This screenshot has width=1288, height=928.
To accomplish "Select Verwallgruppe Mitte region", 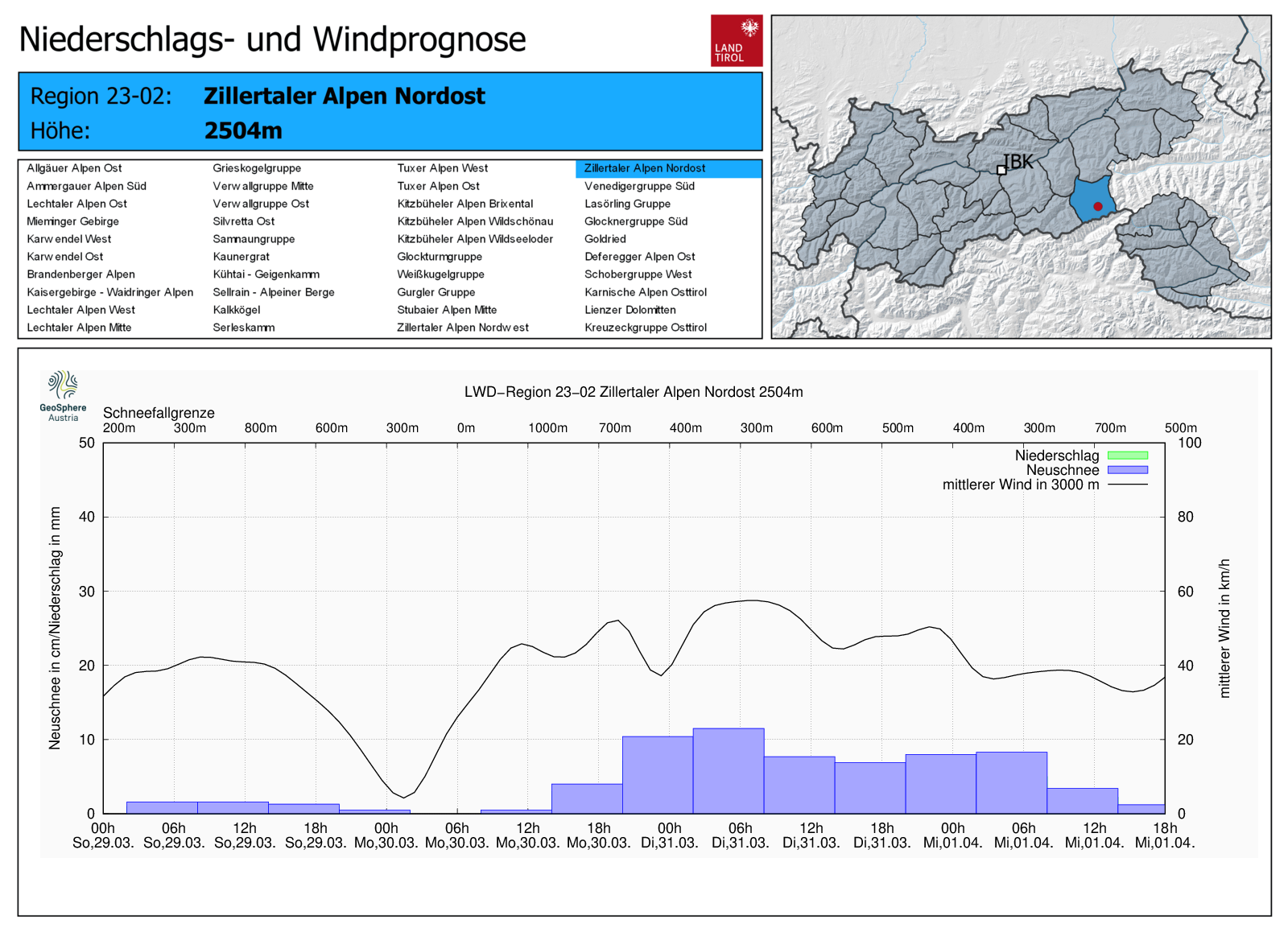I will (263, 186).
